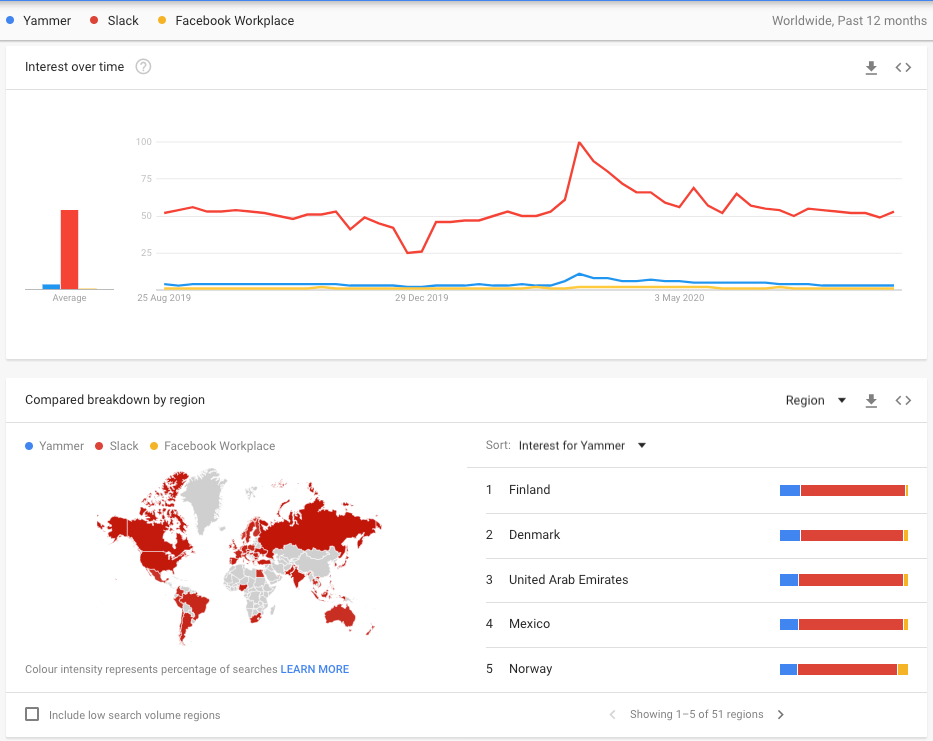The width and height of the screenshot is (933, 741).
Task: Select United Arab Emirates in the region list
Action: pyautogui.click(x=568, y=580)
